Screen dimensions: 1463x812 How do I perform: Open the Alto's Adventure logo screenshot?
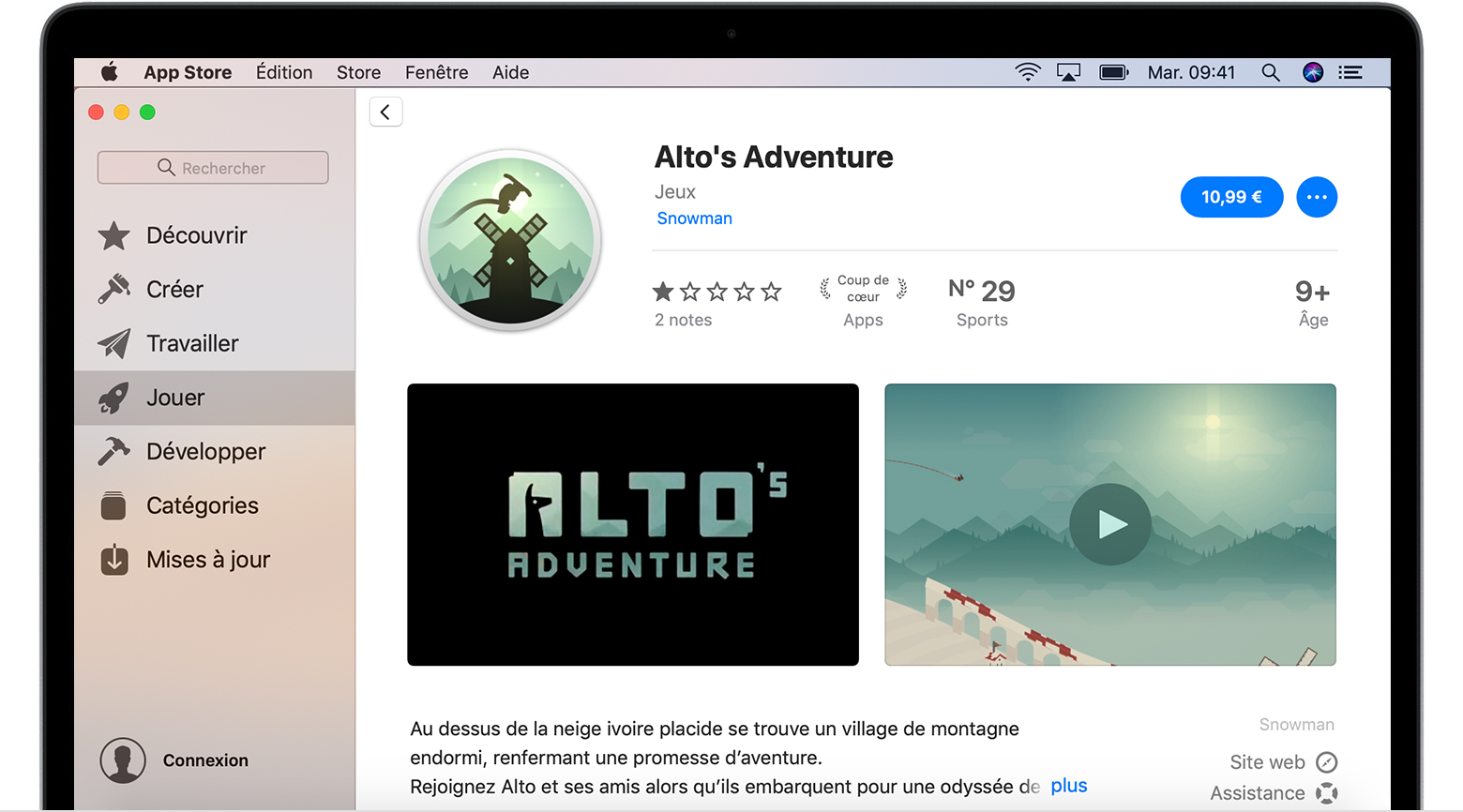(633, 524)
